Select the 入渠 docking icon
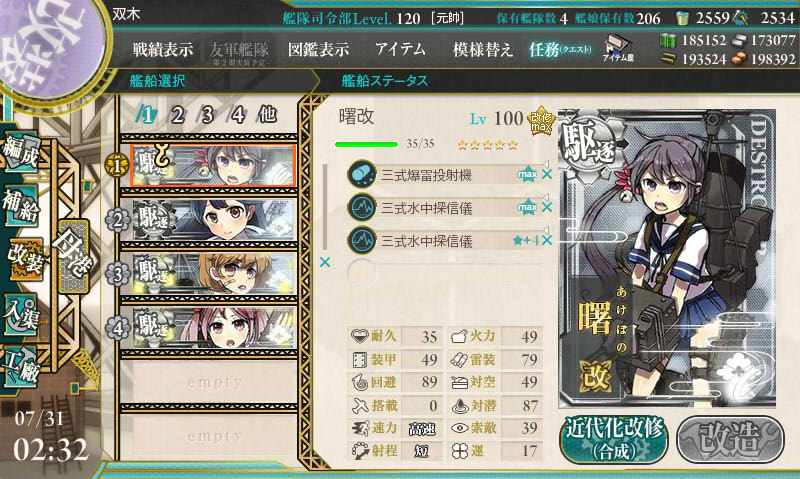 (x=21, y=315)
